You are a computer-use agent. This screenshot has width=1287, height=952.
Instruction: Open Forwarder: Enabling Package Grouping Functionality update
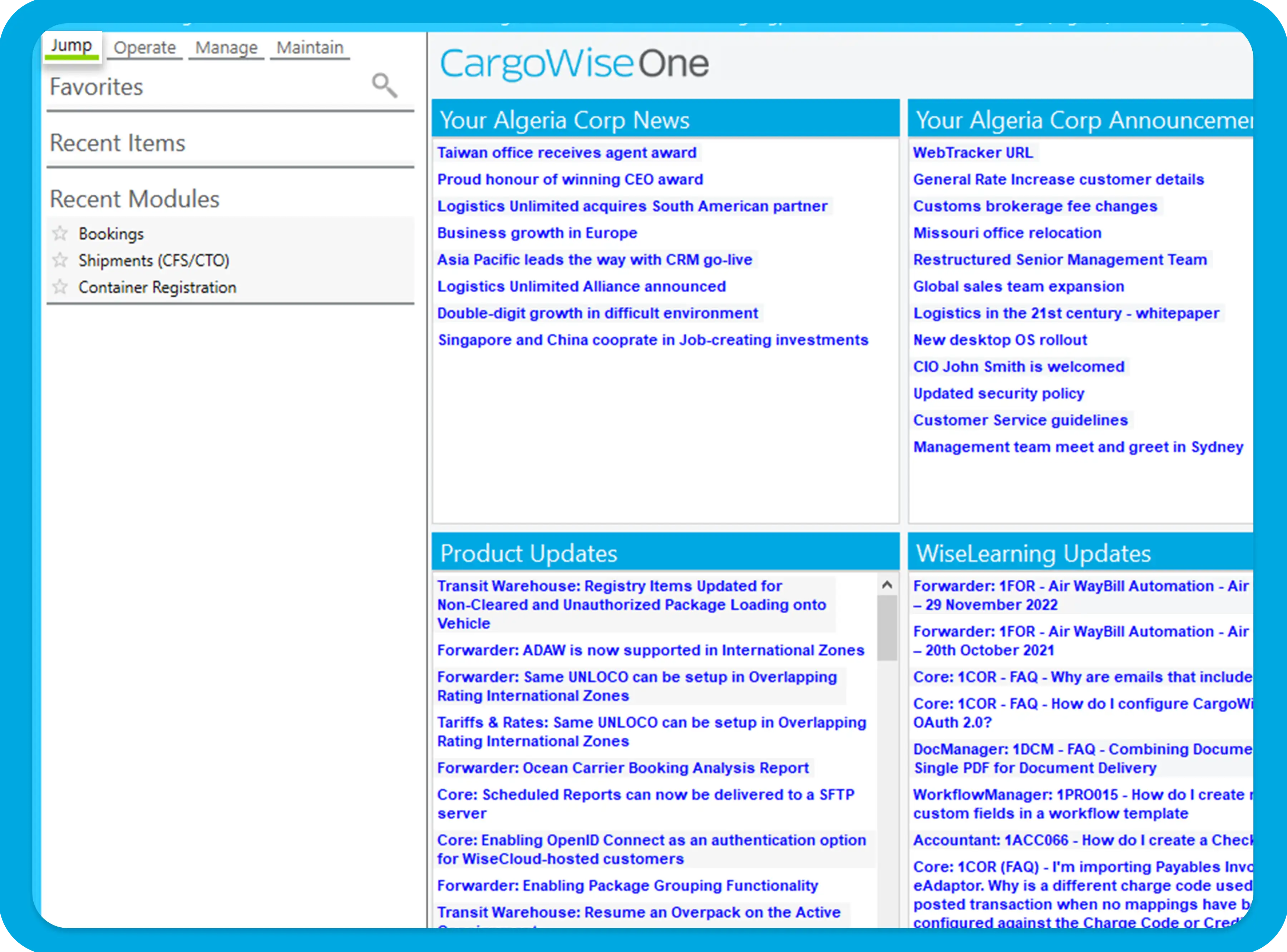(x=627, y=885)
